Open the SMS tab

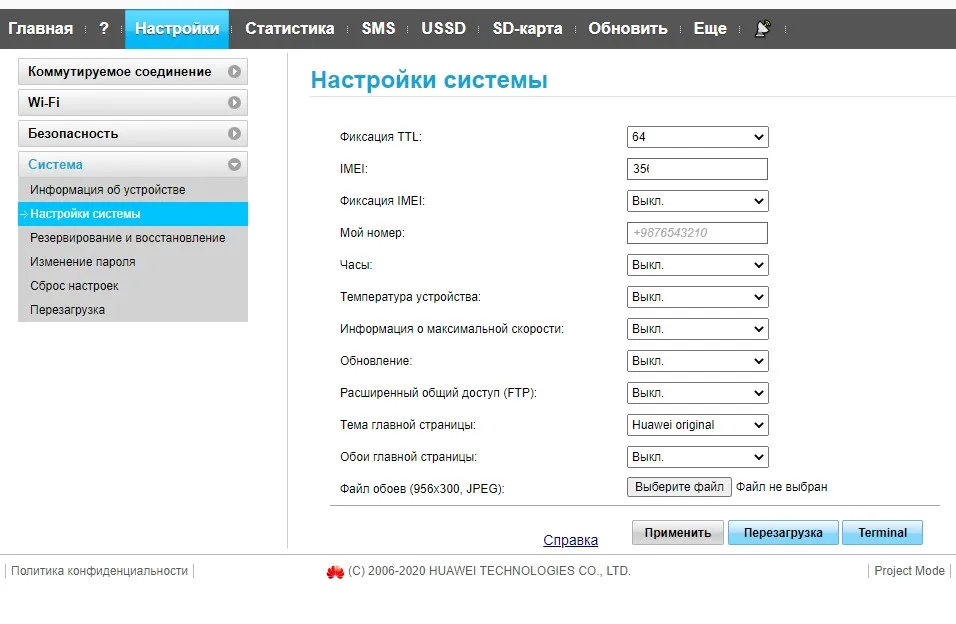pyautogui.click(x=378, y=29)
